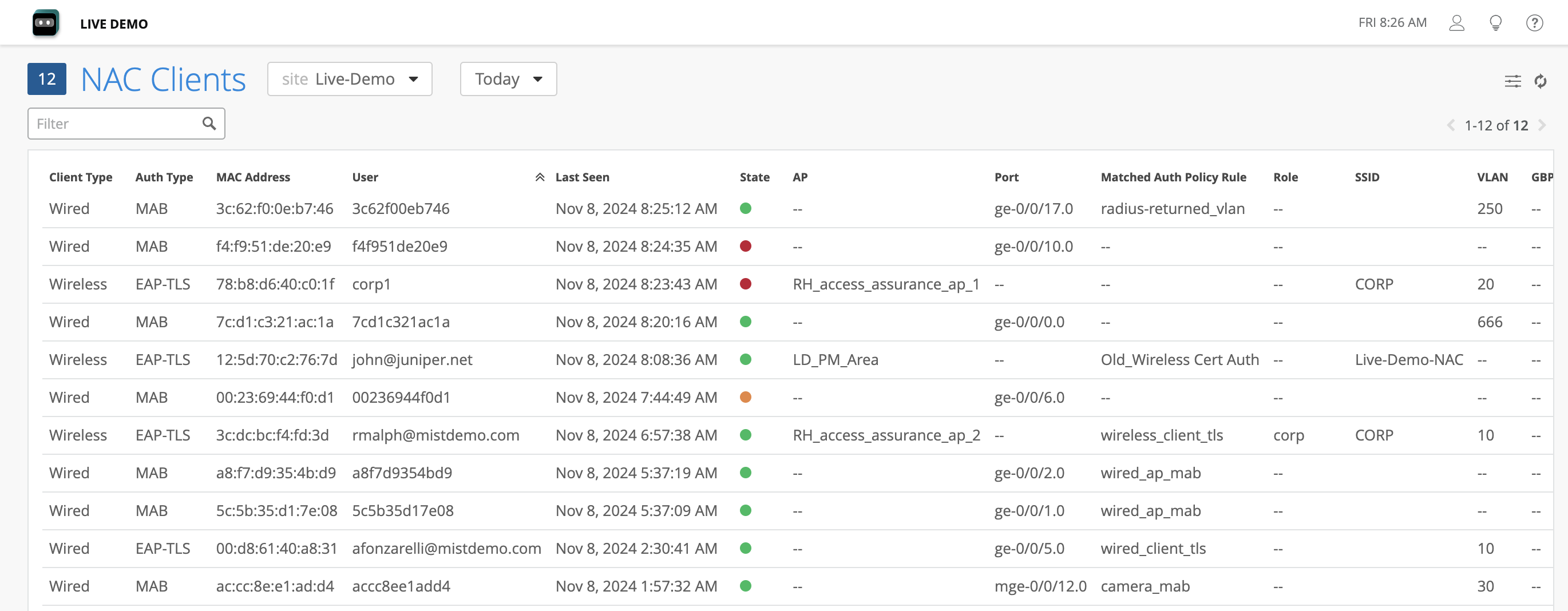Screen dimensions: 1568x611
Task: Click sort arrow beside Last Seen column
Action: tap(539, 177)
